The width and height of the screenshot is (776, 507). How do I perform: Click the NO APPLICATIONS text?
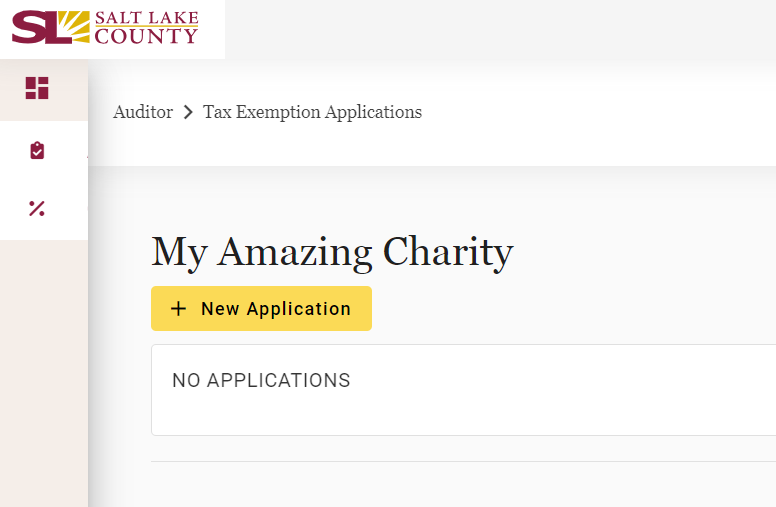[x=261, y=380]
